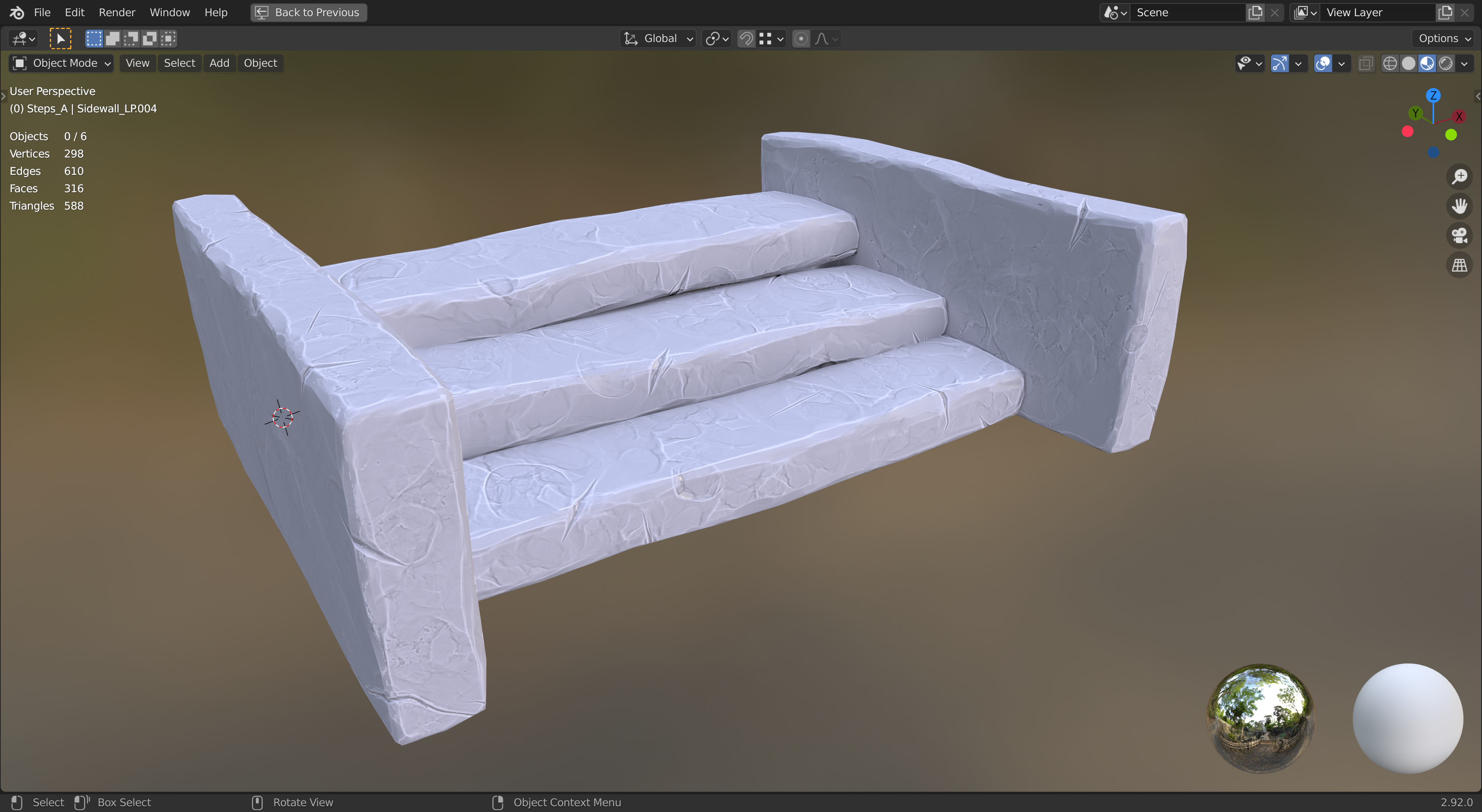The image size is (1482, 812).
Task: Click Back to Previous button
Action: 308,12
